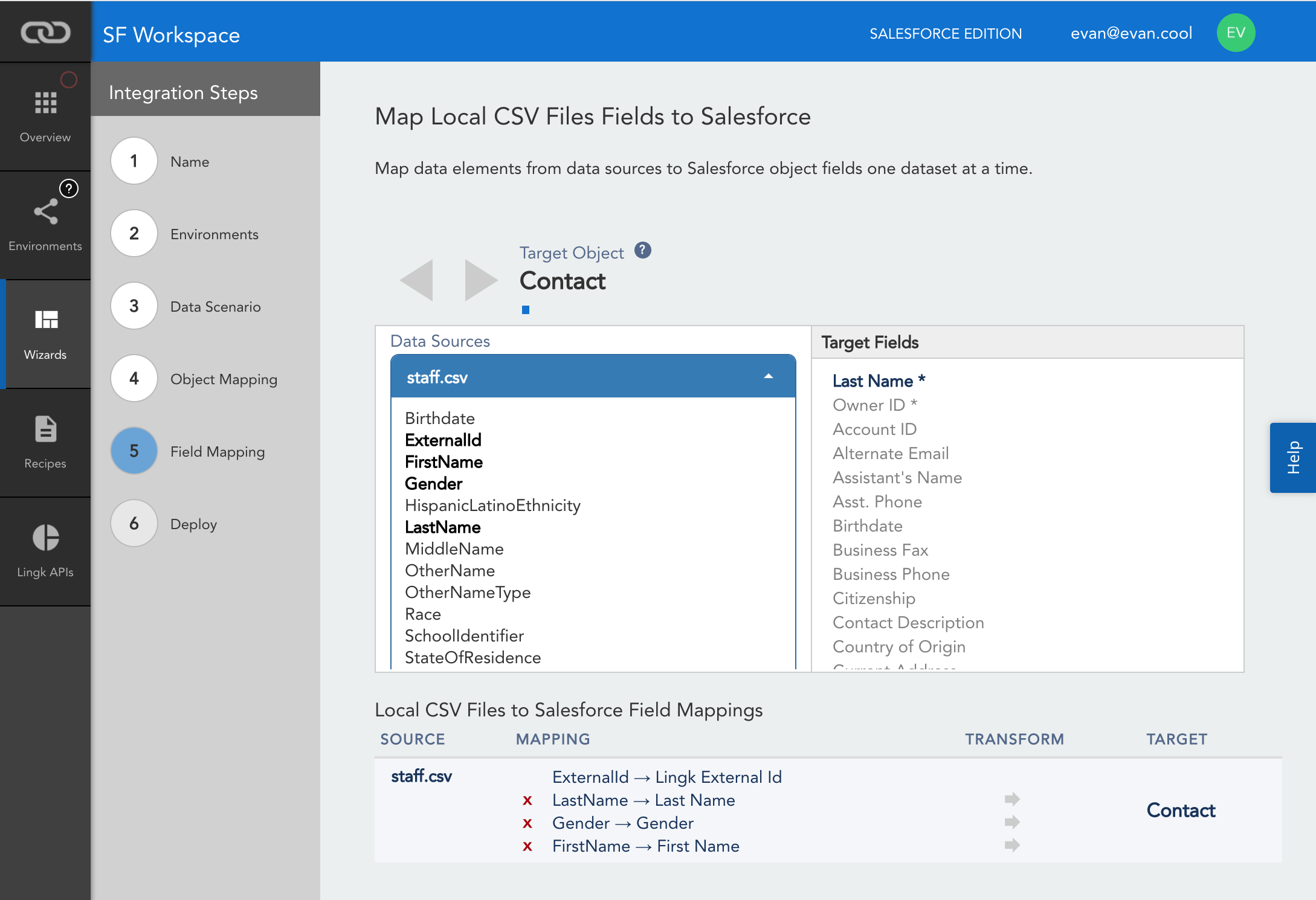Select StateOfResidence source field
Viewport: 1316px width, 900px height.
(x=473, y=657)
